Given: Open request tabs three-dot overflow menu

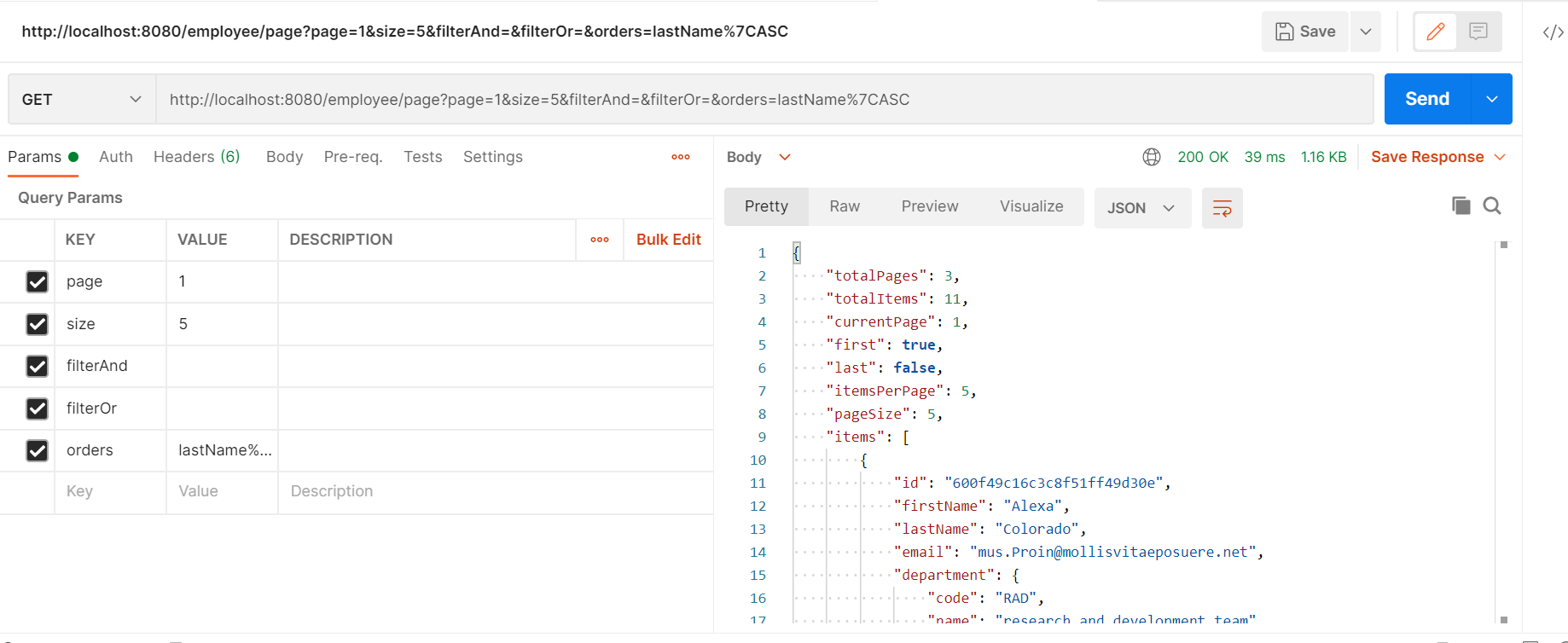Looking at the screenshot, I should tap(680, 157).
